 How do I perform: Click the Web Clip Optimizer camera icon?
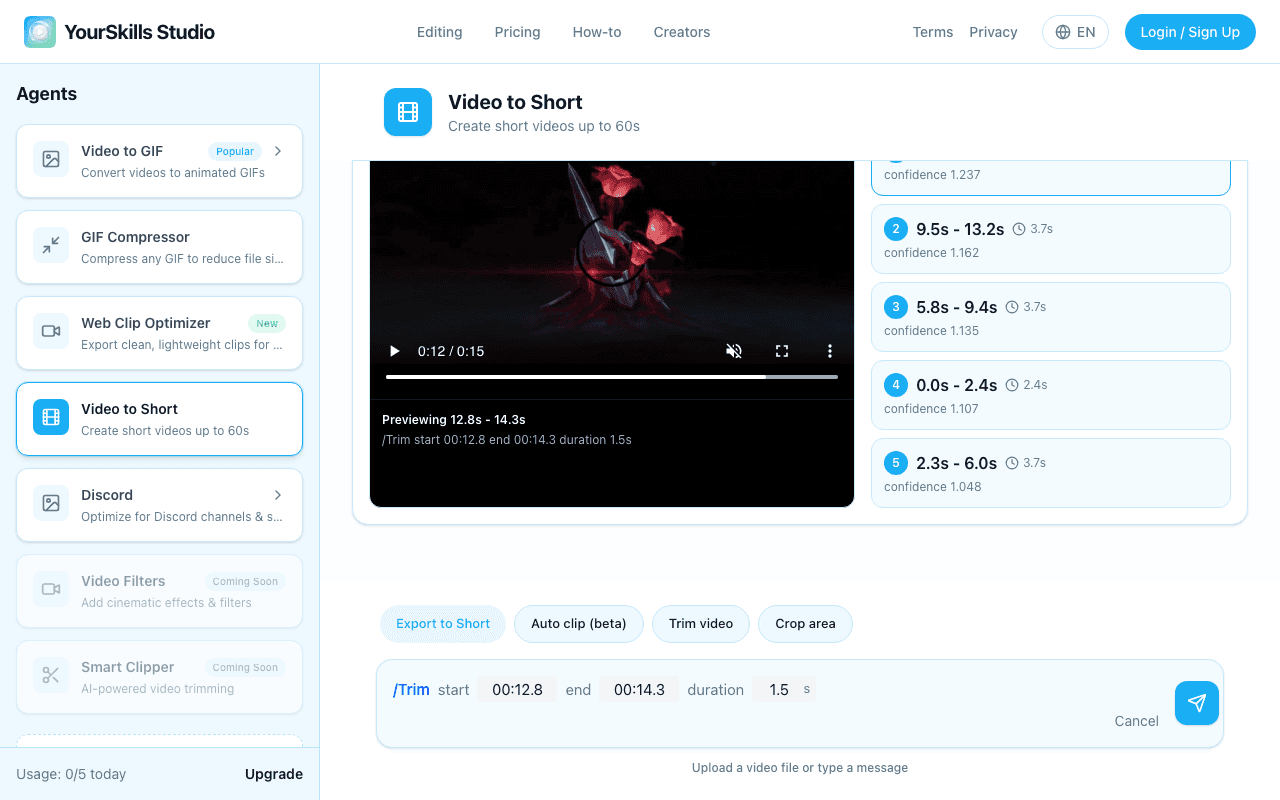click(51, 331)
